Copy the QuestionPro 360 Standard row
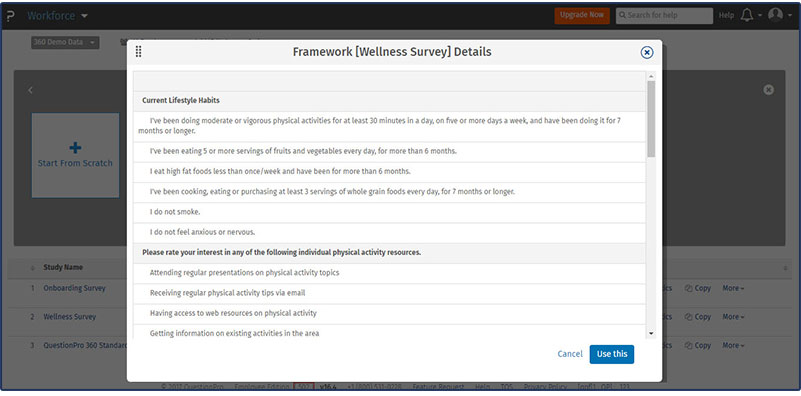 click(698, 345)
